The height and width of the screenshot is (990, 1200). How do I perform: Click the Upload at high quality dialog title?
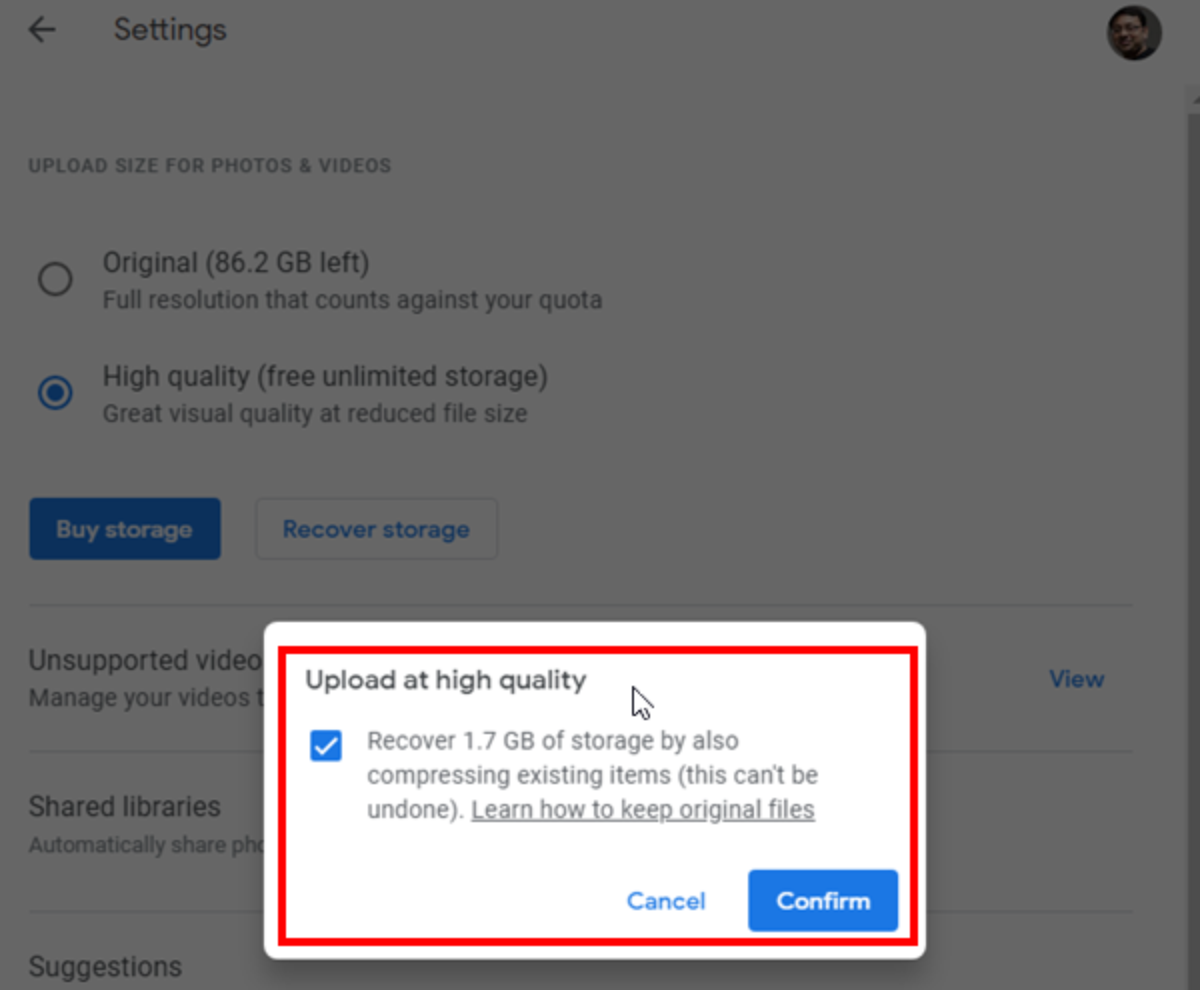[445, 681]
